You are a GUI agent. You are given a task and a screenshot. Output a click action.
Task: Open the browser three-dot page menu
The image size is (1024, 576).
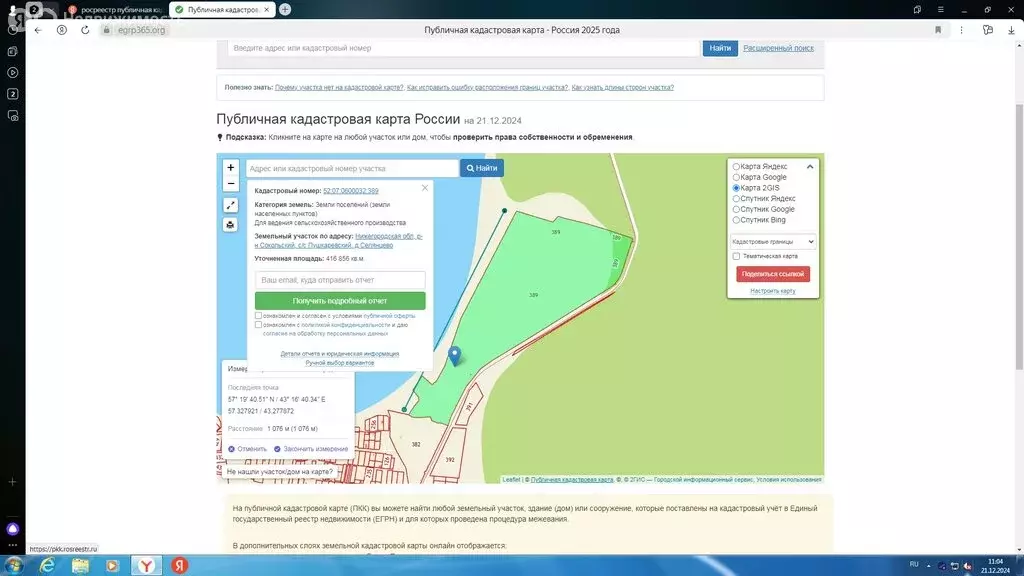[x=961, y=30]
